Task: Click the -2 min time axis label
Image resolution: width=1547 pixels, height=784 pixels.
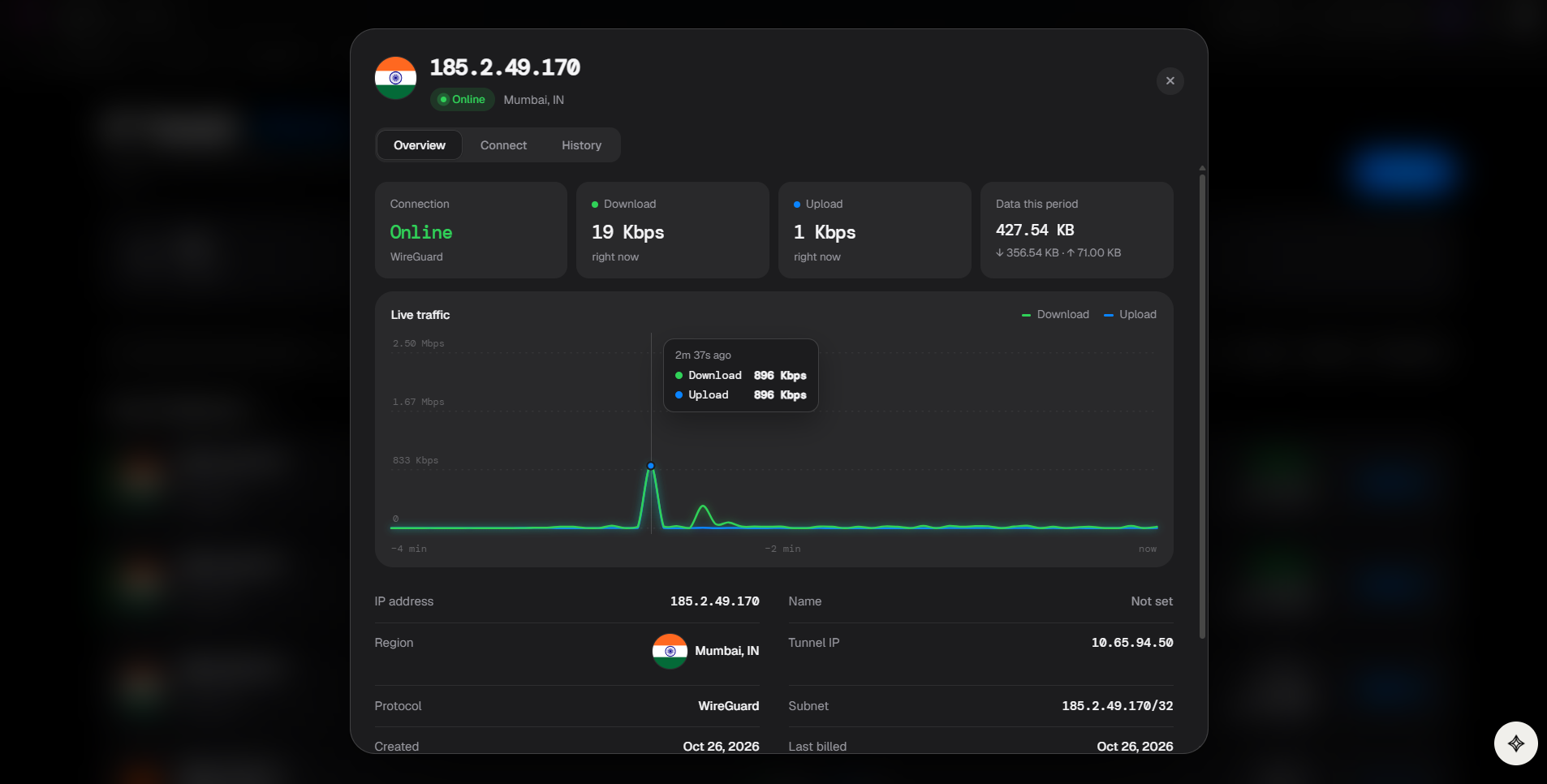Action: (x=782, y=549)
